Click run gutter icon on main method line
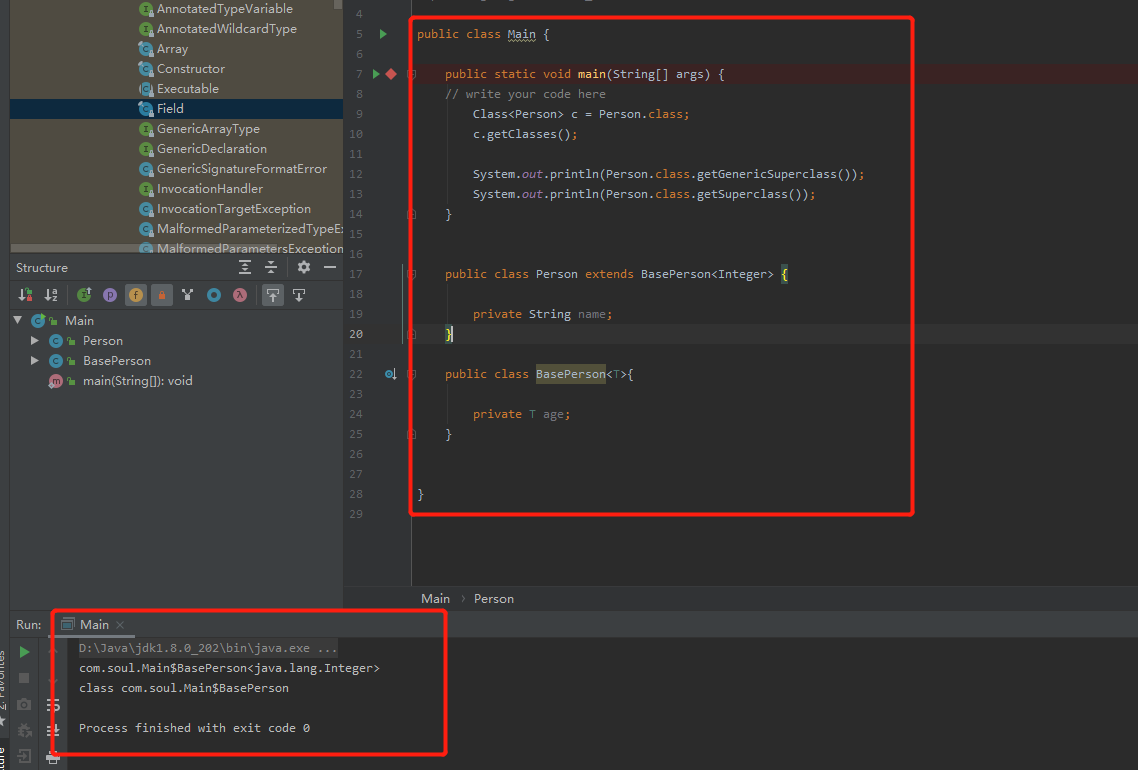The image size is (1138, 770). coord(376,74)
